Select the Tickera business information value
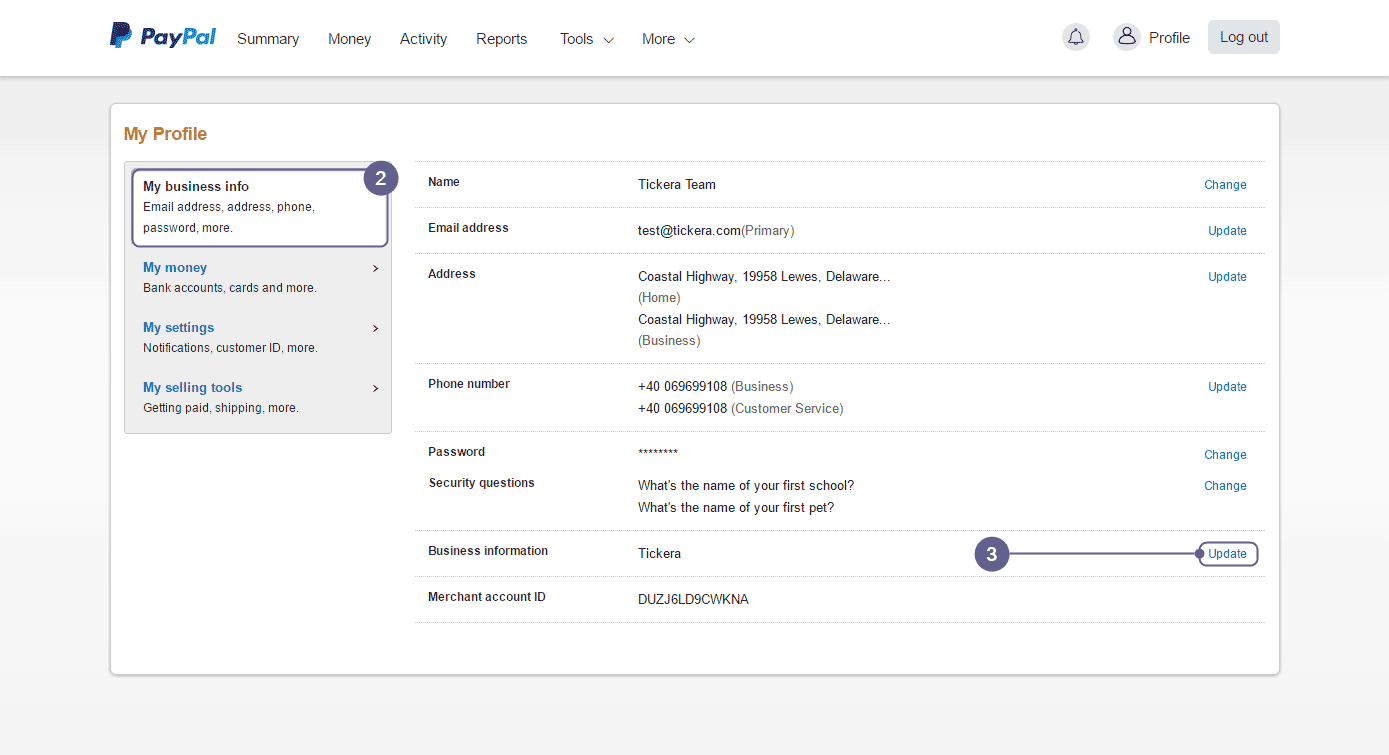The image size is (1389, 755). click(x=659, y=554)
